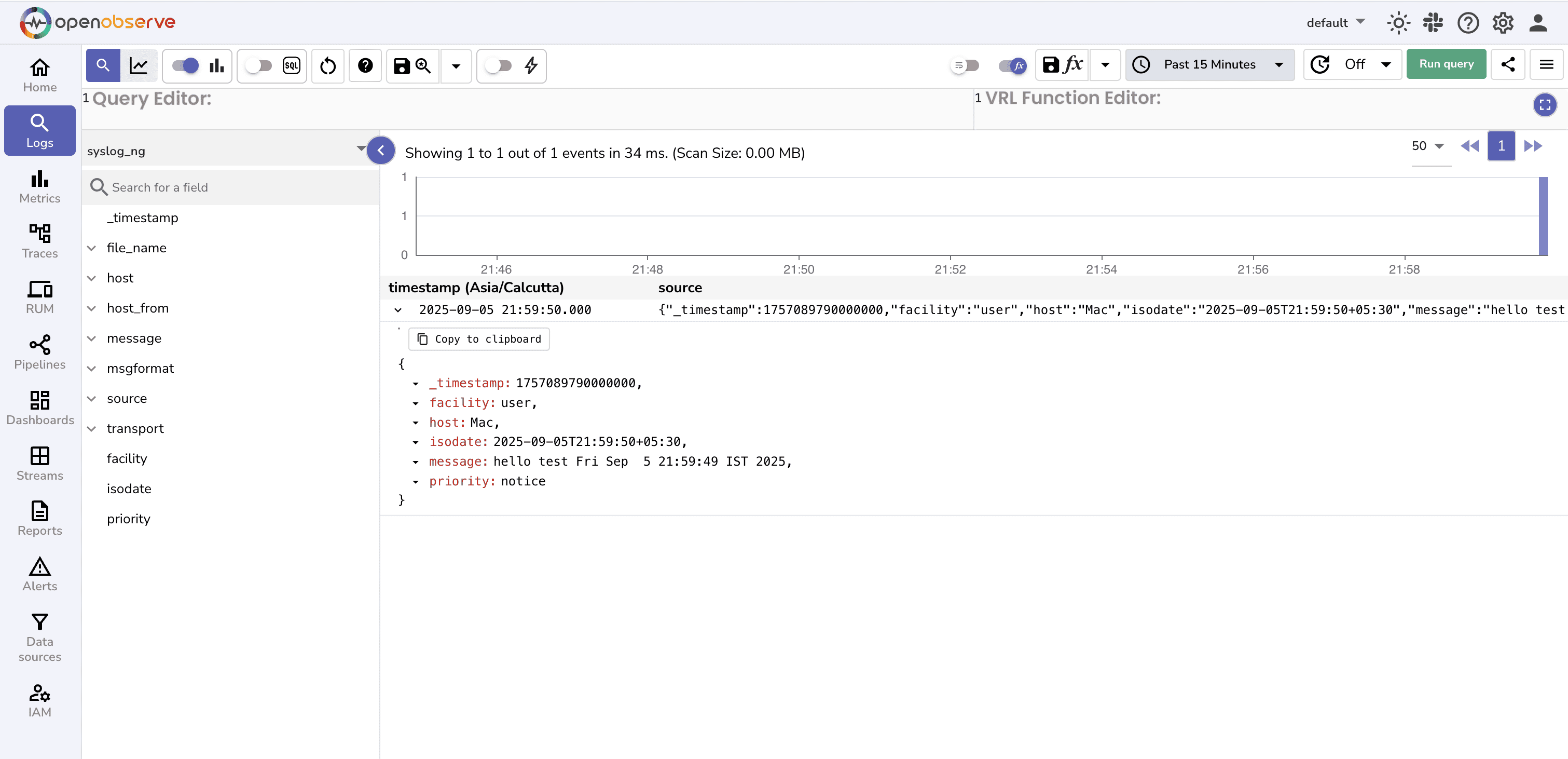Click the reset filters refresh icon
The width and height of the screenshot is (1568, 759).
click(328, 65)
